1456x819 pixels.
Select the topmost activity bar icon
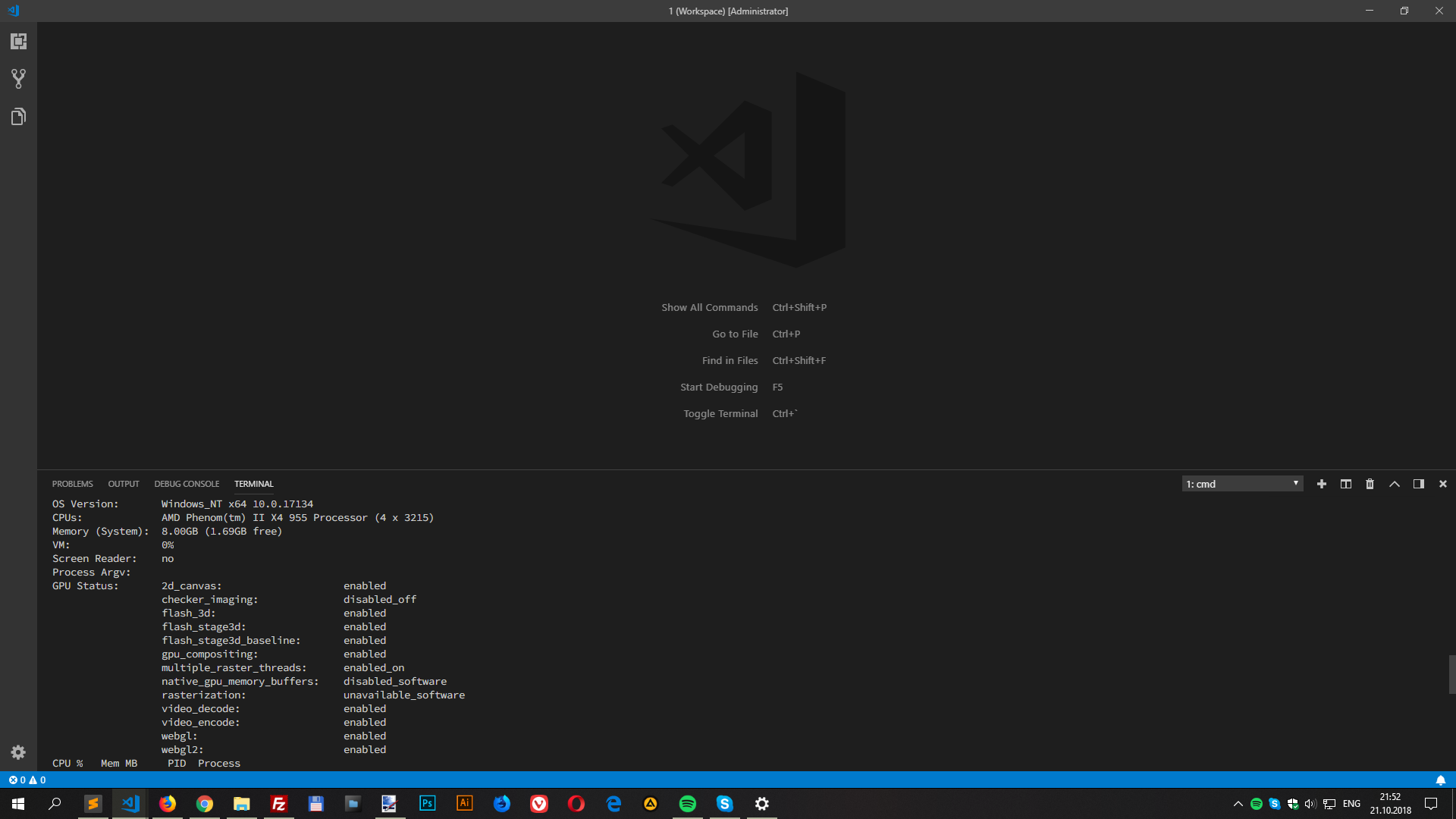point(18,42)
